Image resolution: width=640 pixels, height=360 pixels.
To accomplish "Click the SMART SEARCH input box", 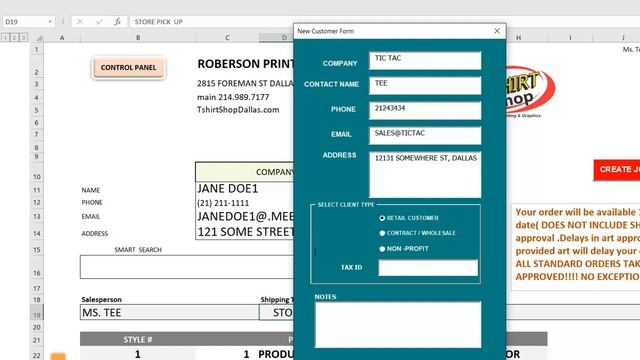I will [x=187, y=267].
